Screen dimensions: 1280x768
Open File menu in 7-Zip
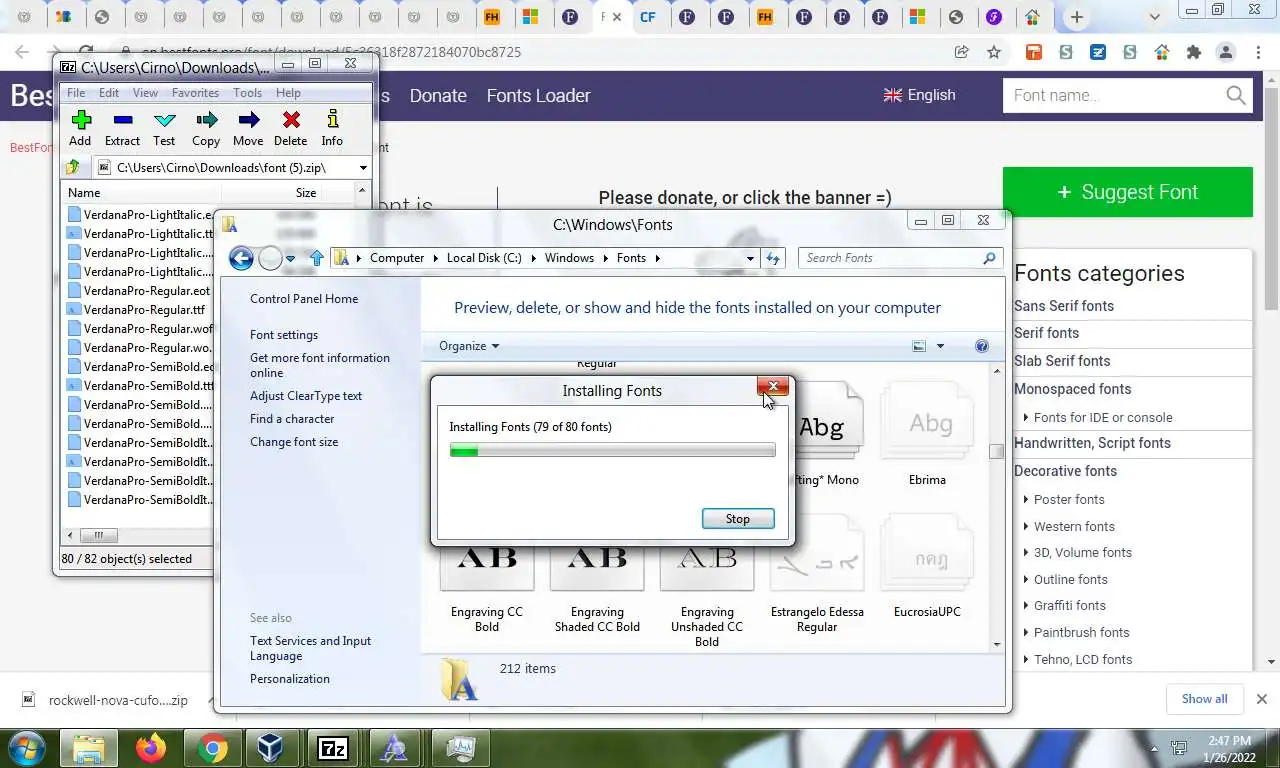(x=76, y=93)
